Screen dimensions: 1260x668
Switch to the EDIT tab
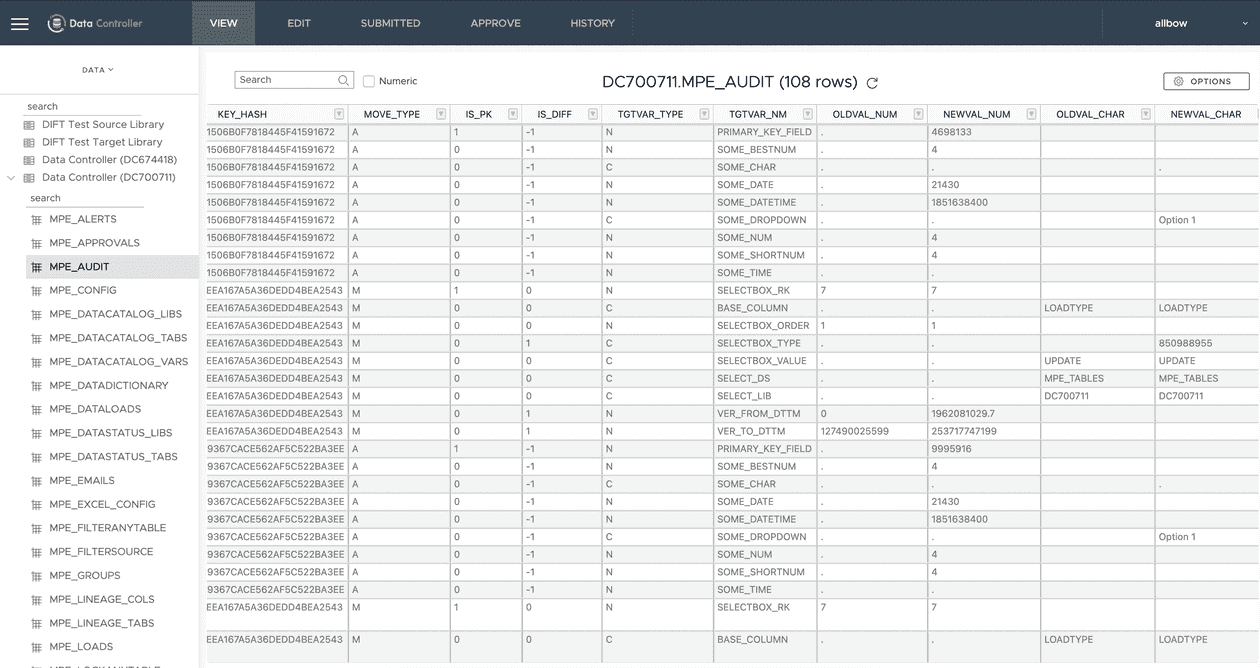tap(299, 23)
